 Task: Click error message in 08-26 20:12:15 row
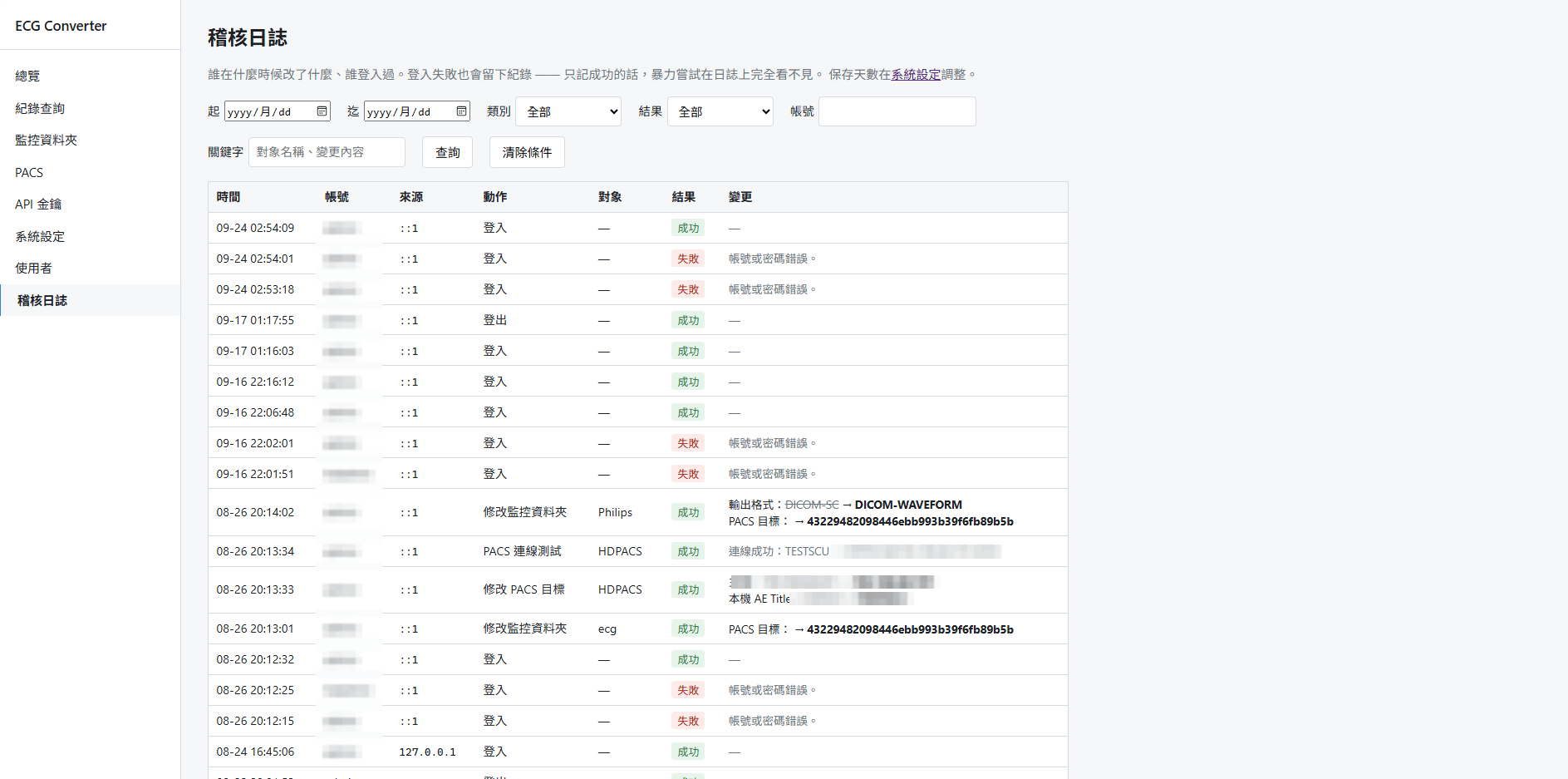point(772,721)
